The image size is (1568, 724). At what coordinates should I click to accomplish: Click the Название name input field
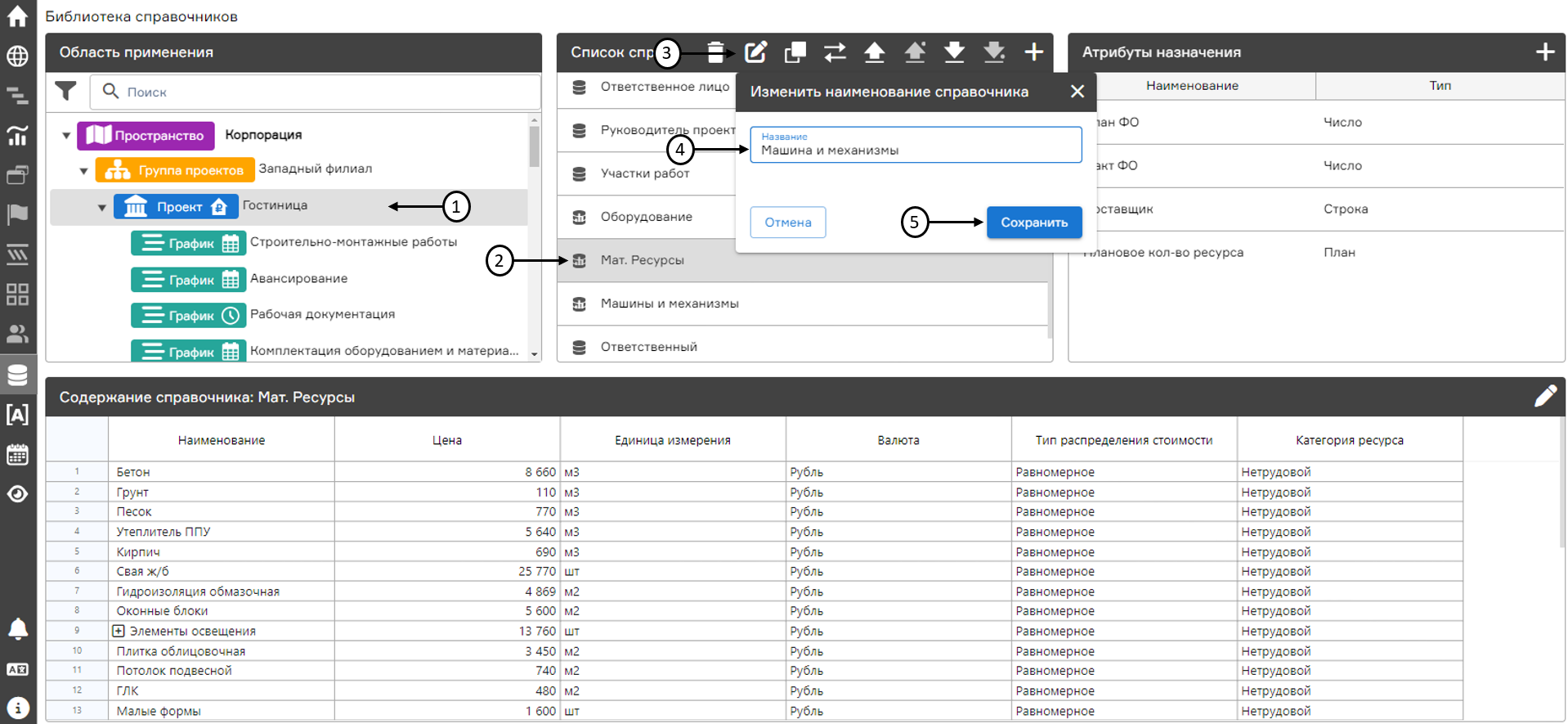[916, 145]
